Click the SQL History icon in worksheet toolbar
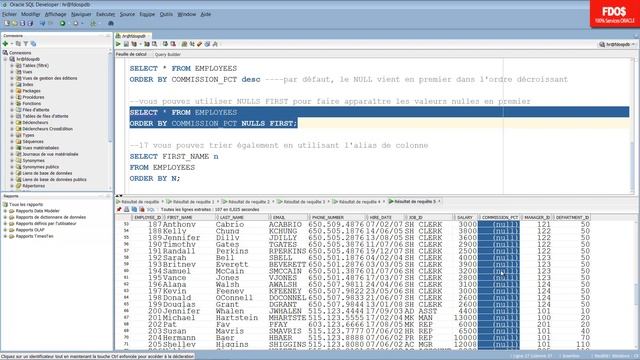The width and height of the screenshot is (640, 360). pyautogui.click(x=207, y=44)
